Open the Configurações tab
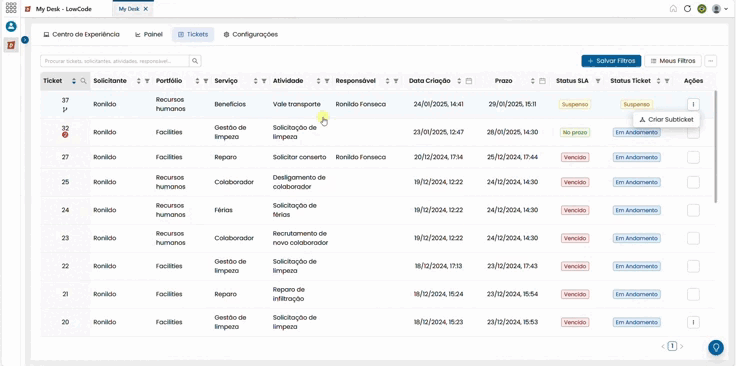Image resolution: width=736 pixels, height=366 pixels. tap(251, 34)
